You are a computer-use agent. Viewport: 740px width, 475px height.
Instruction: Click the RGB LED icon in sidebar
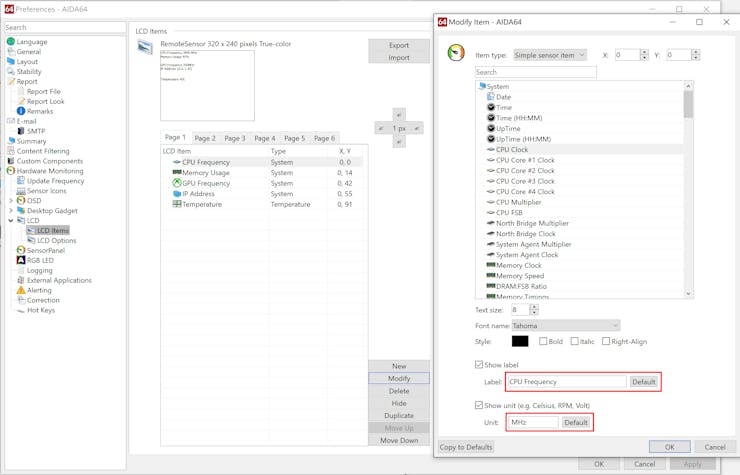pos(21,260)
